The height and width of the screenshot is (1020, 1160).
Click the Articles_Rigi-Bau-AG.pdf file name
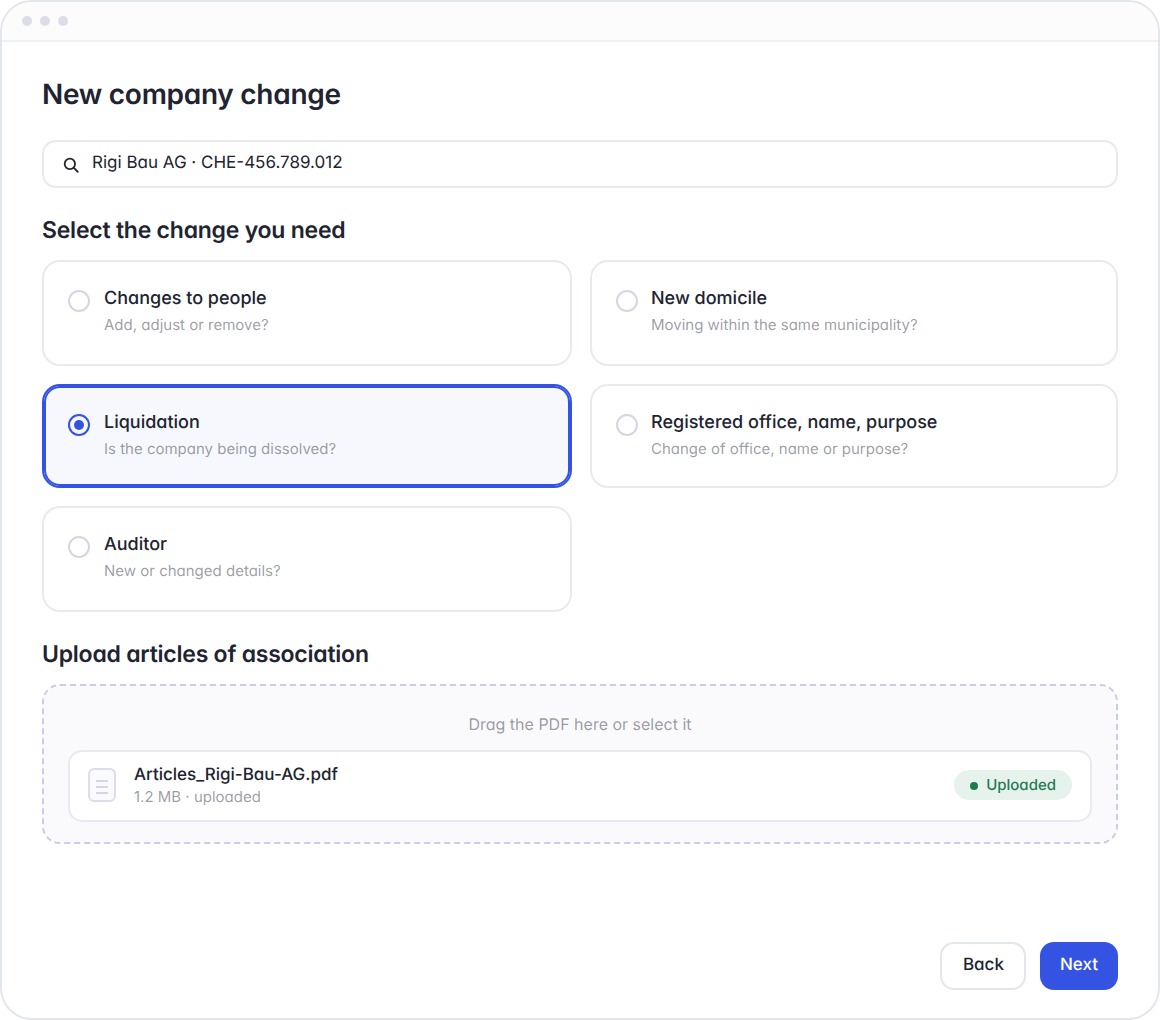(x=235, y=774)
